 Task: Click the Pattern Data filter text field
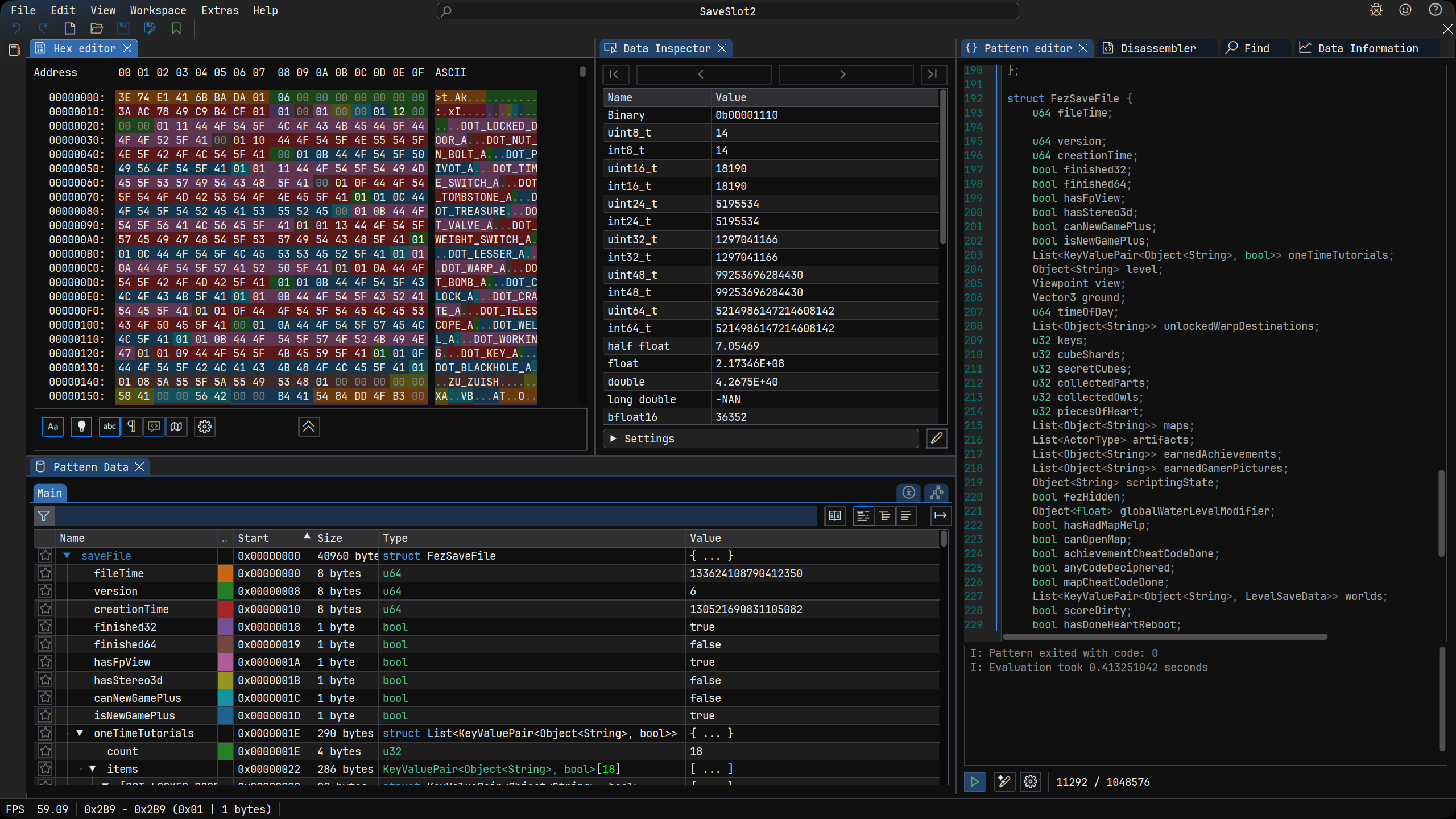(436, 516)
